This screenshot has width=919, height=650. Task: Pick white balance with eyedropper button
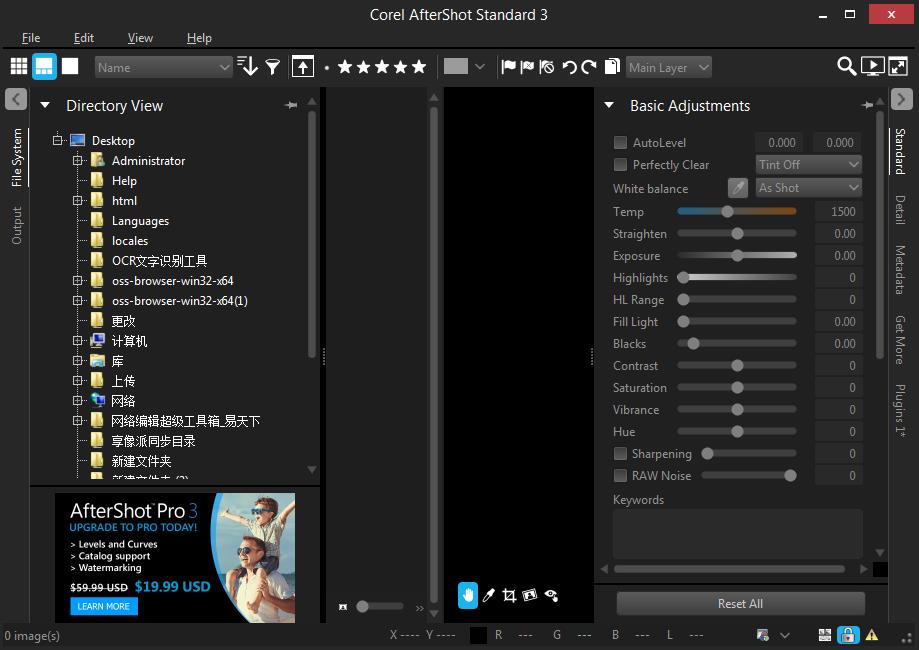point(738,188)
